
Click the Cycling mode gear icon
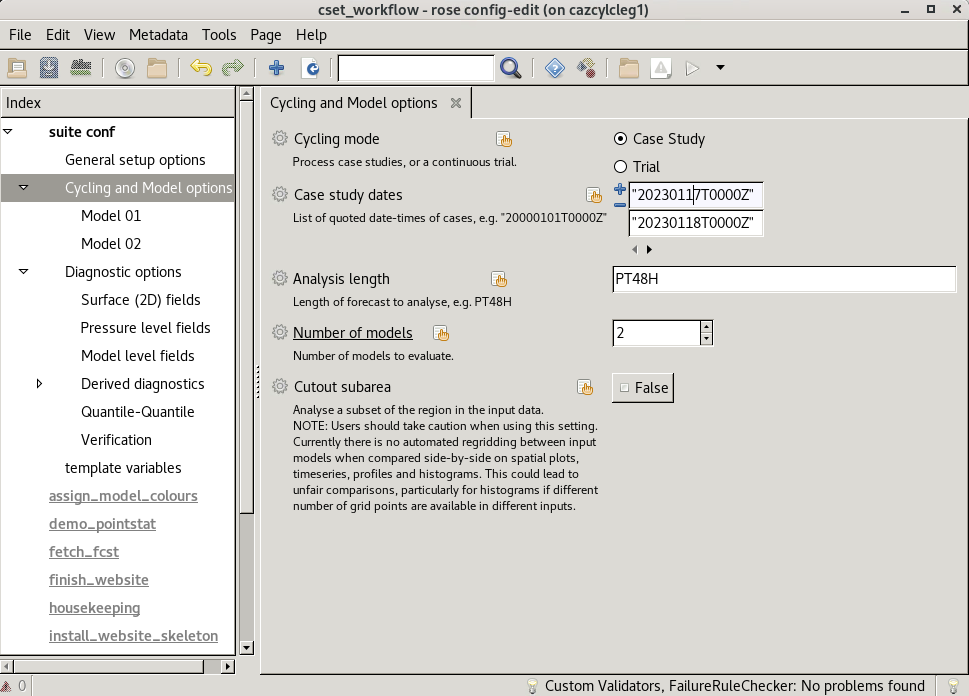tap(280, 138)
